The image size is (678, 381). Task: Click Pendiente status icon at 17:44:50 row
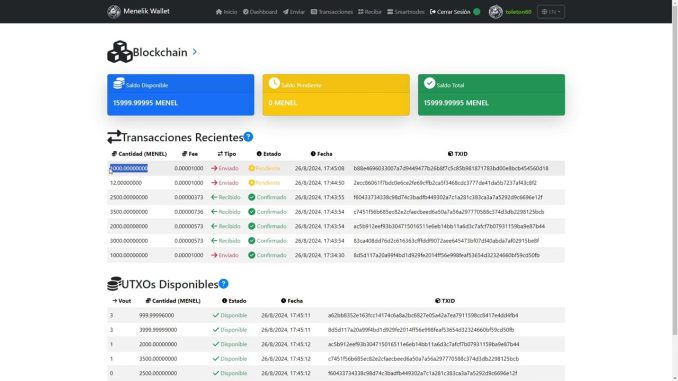click(252, 183)
